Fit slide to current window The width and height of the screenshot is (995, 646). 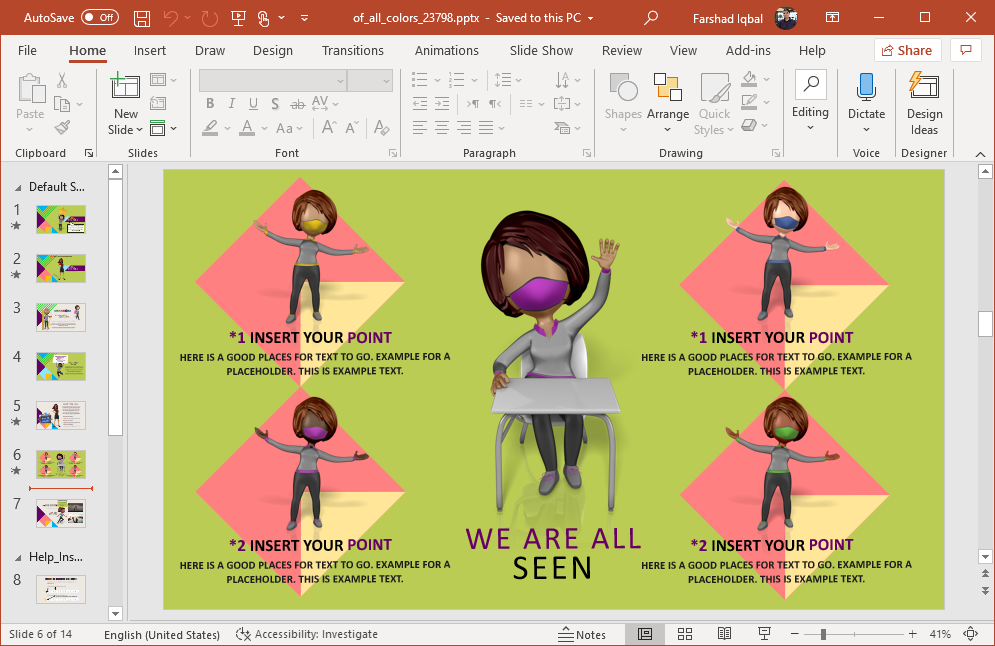tap(970, 634)
